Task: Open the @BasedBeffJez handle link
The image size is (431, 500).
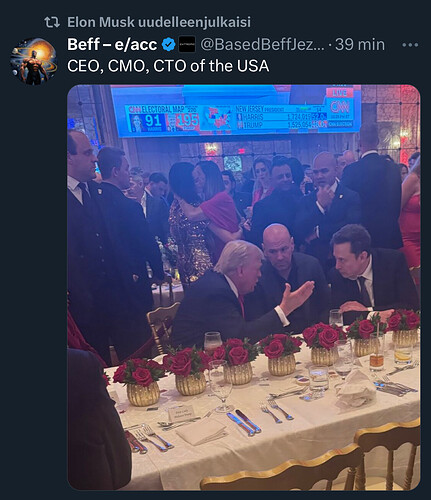Action: point(262,44)
